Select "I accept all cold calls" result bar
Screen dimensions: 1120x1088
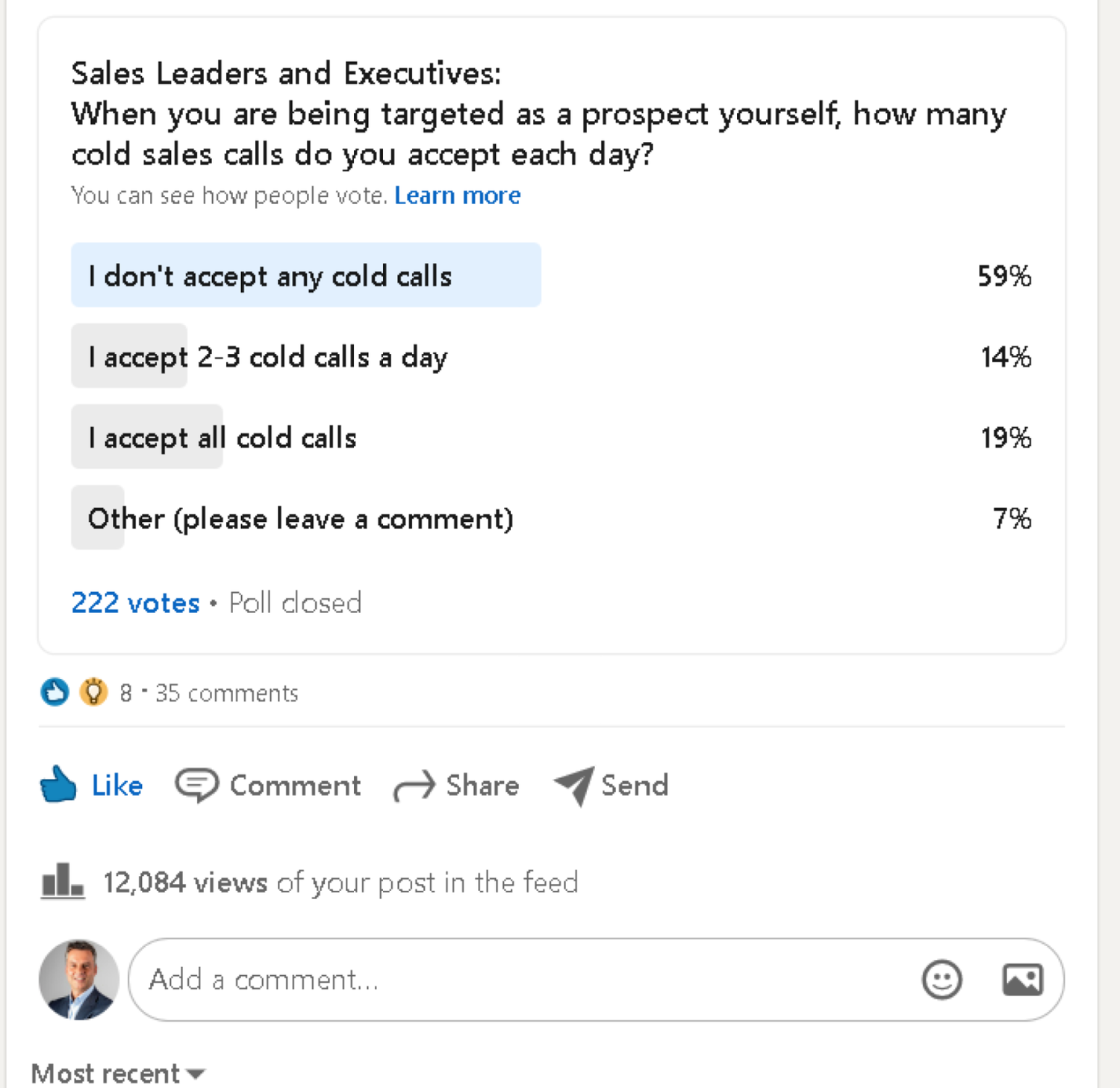pos(553,436)
